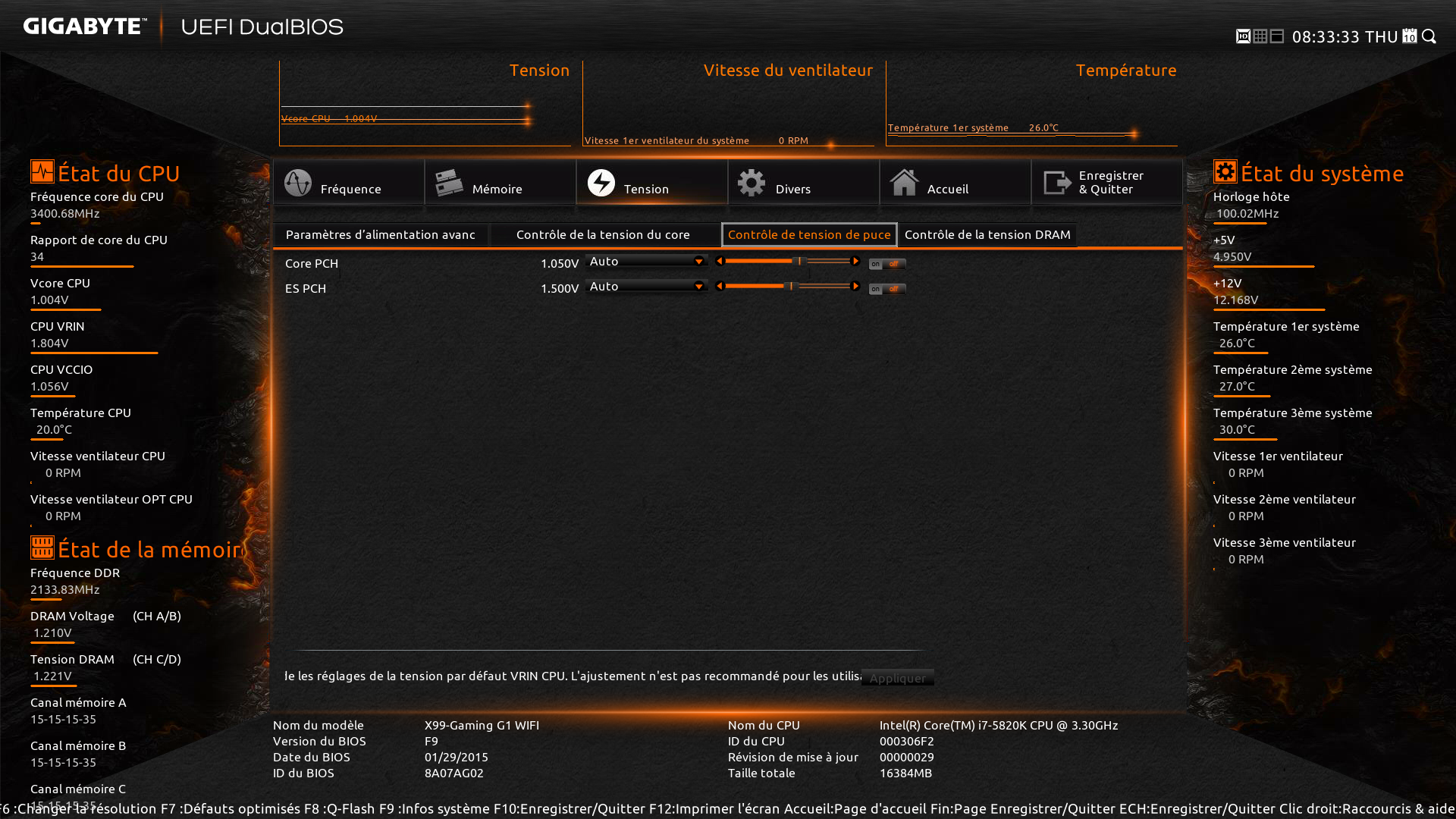Click the ES PCH voltage slider handle
1456x819 pixels.
[790, 286]
